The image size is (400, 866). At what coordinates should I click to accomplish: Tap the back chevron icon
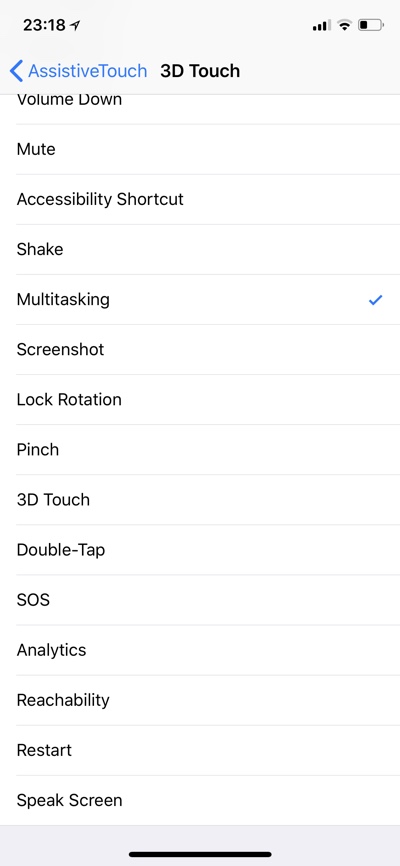tap(17, 71)
